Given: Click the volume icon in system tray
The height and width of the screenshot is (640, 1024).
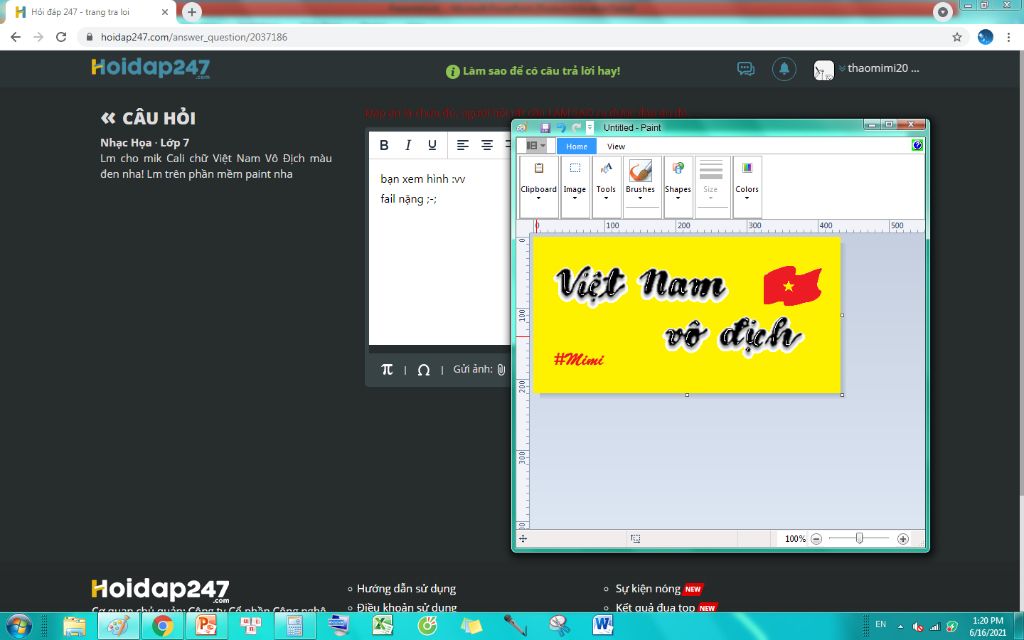Looking at the screenshot, I should pos(918,627).
